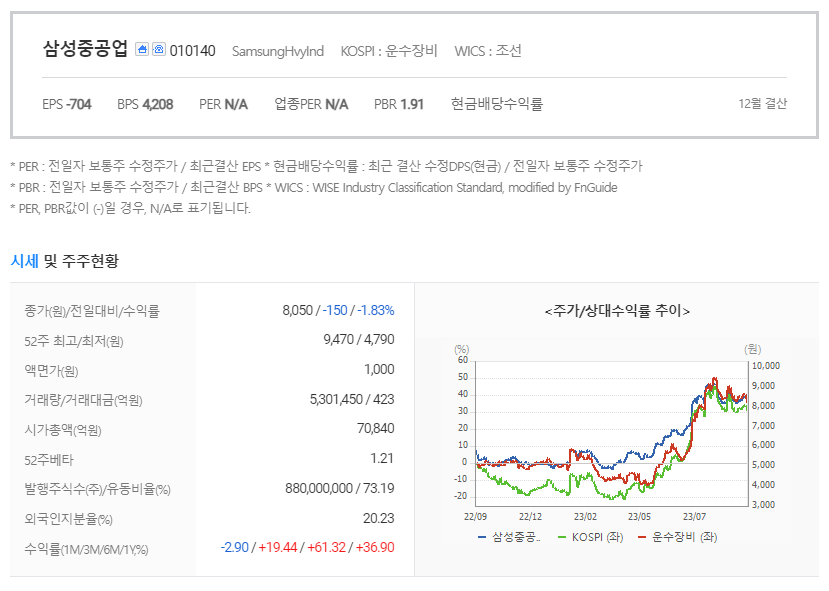Click the 22/09 x-axis date label
The width and height of the screenshot is (829, 591).
475,516
